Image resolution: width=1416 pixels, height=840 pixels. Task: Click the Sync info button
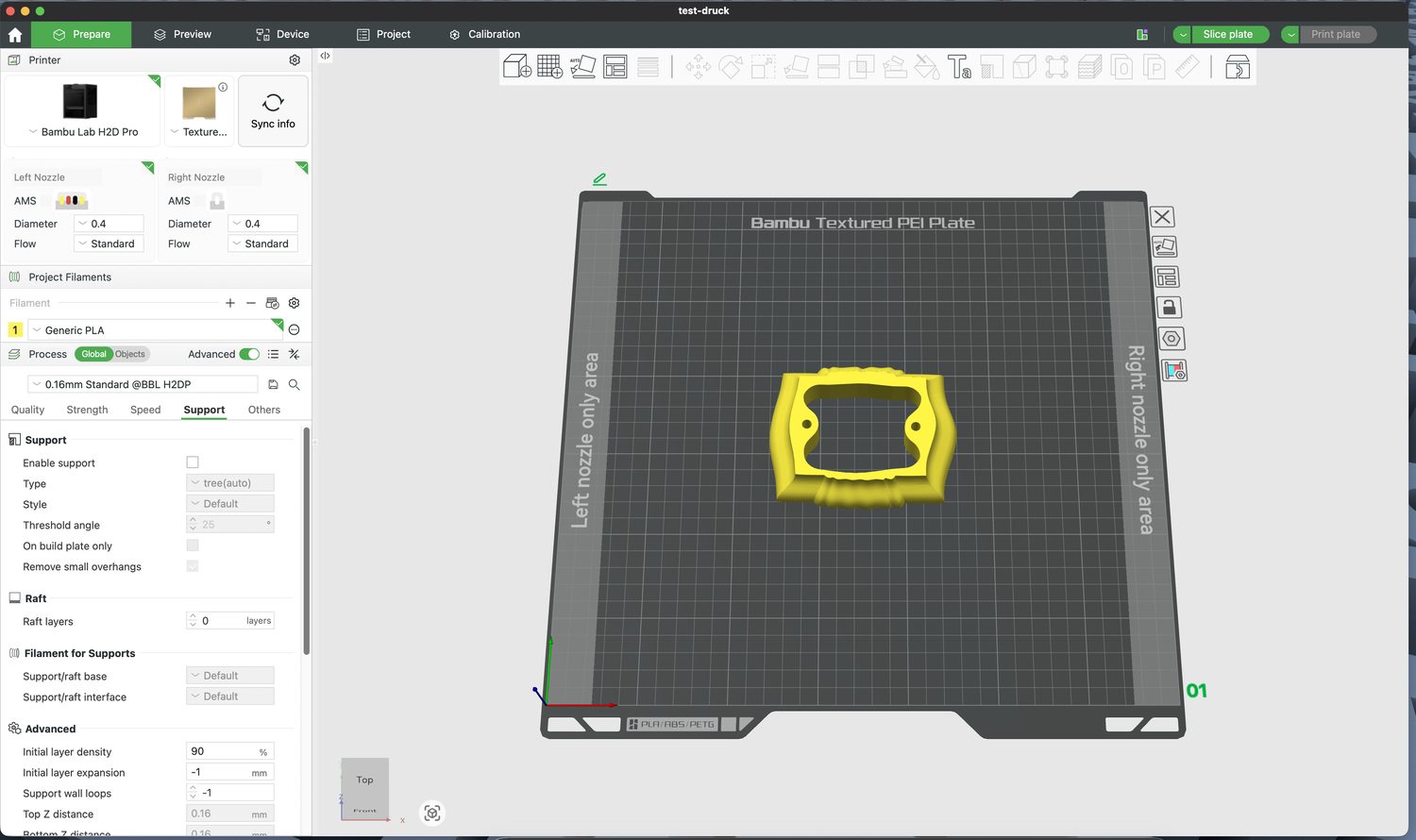273,111
